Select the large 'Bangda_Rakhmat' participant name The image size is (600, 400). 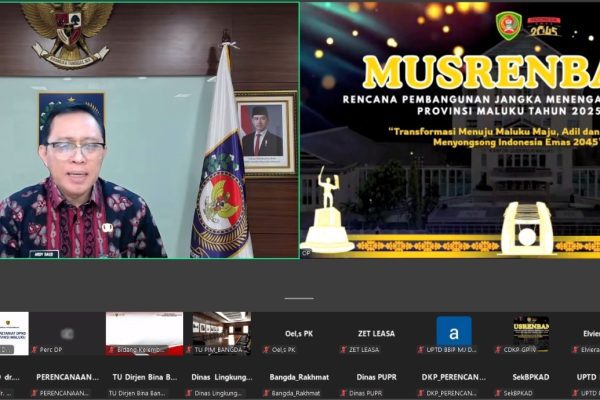(x=299, y=377)
